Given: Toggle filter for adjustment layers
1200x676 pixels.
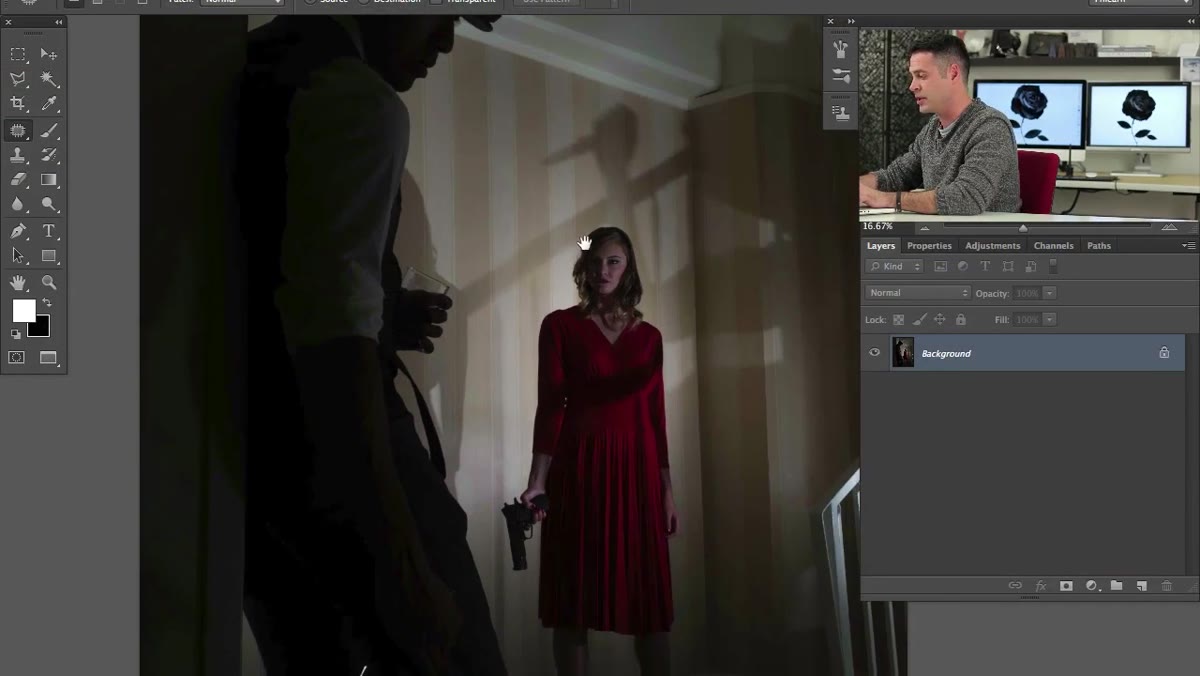Looking at the screenshot, I should coord(963,266).
